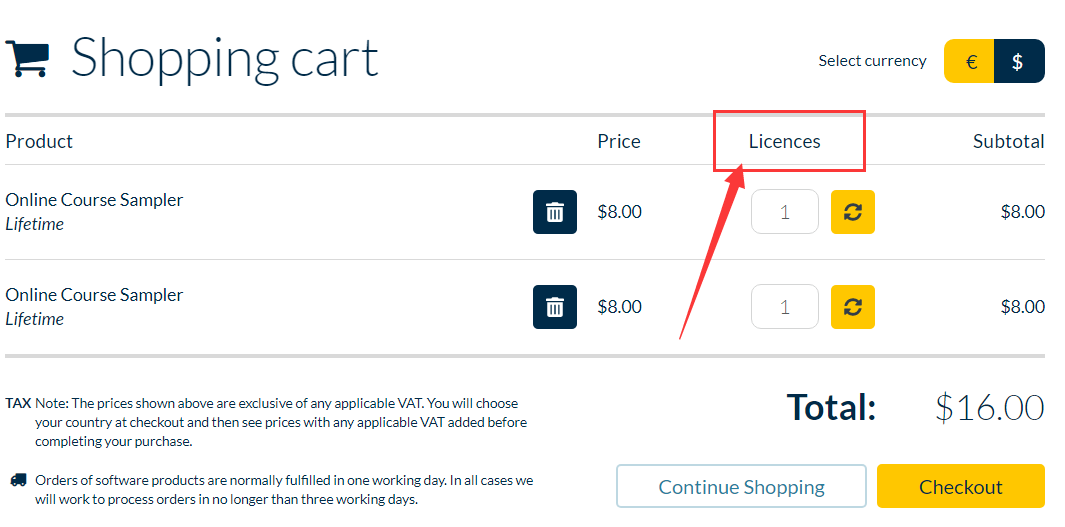This screenshot has height=527, width=1065.
Task: Select the dollar currency option
Action: point(1018,61)
